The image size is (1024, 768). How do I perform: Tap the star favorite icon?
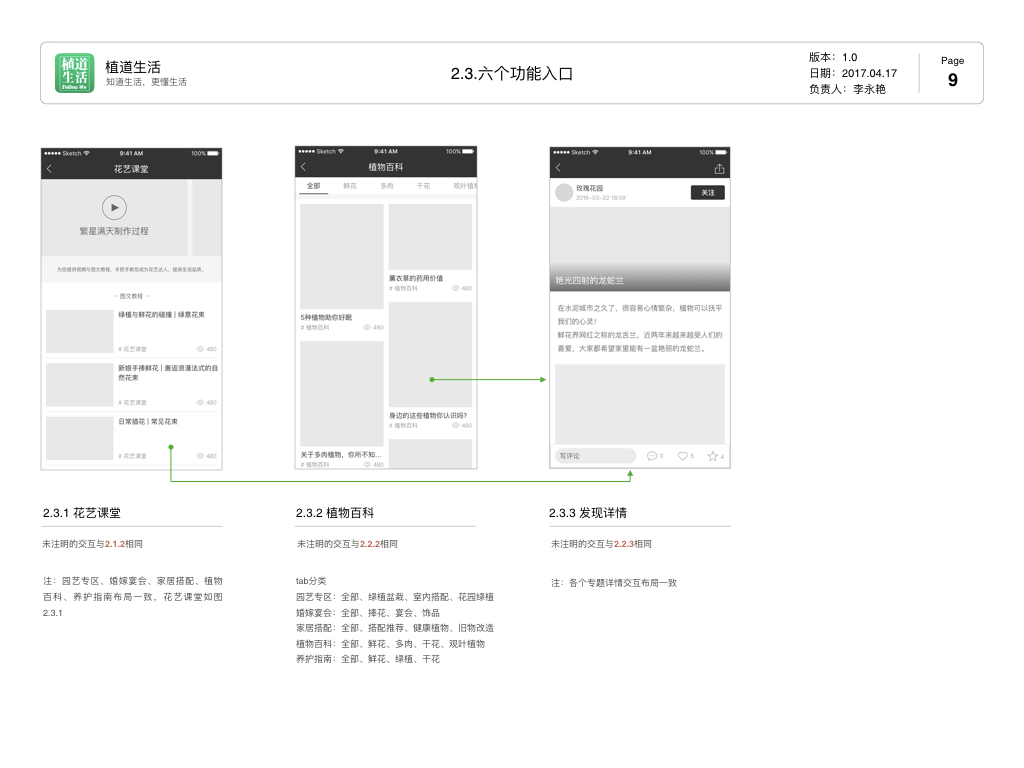click(x=712, y=456)
